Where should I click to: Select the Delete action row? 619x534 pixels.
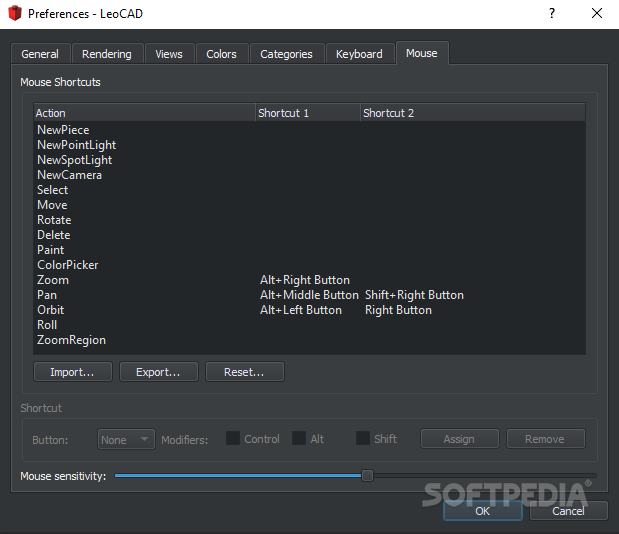click(309, 235)
